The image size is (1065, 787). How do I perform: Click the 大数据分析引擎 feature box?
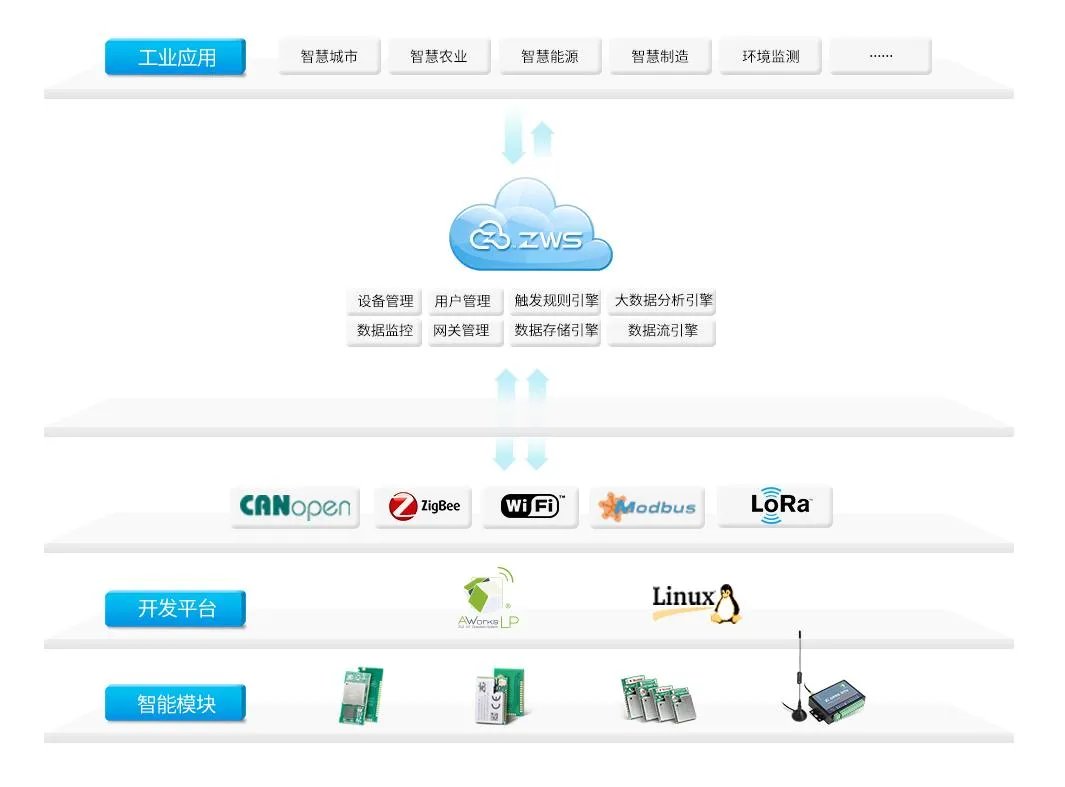coord(663,301)
